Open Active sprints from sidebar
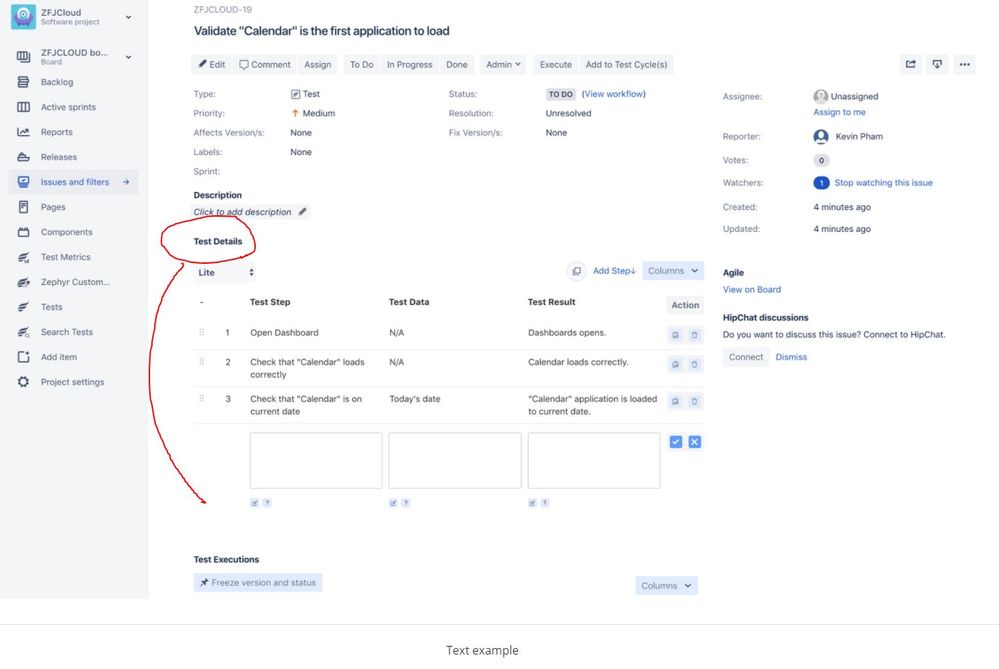999x669 pixels. (68, 107)
